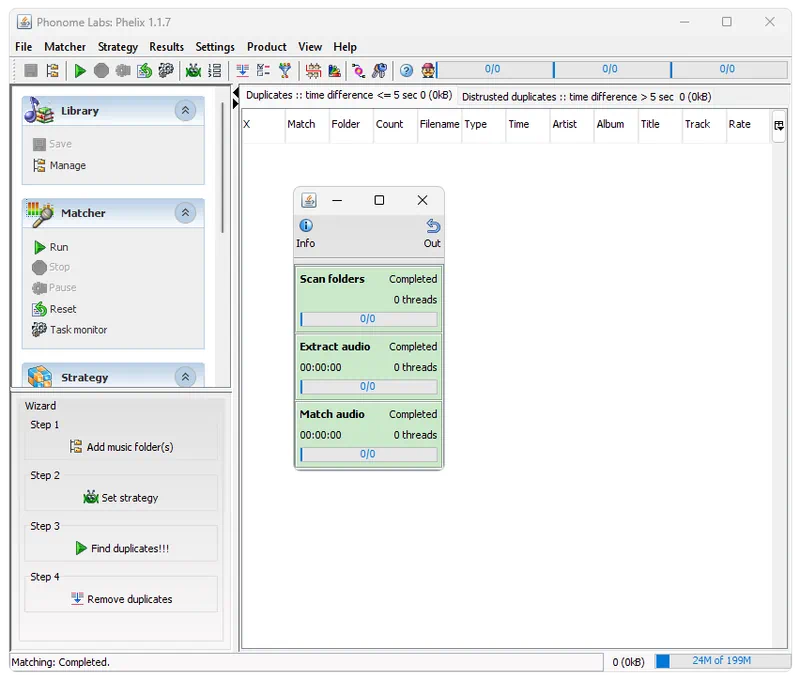Viewport: 800px width, 680px height.
Task: Sort by the Rate column header
Action: [748, 124]
